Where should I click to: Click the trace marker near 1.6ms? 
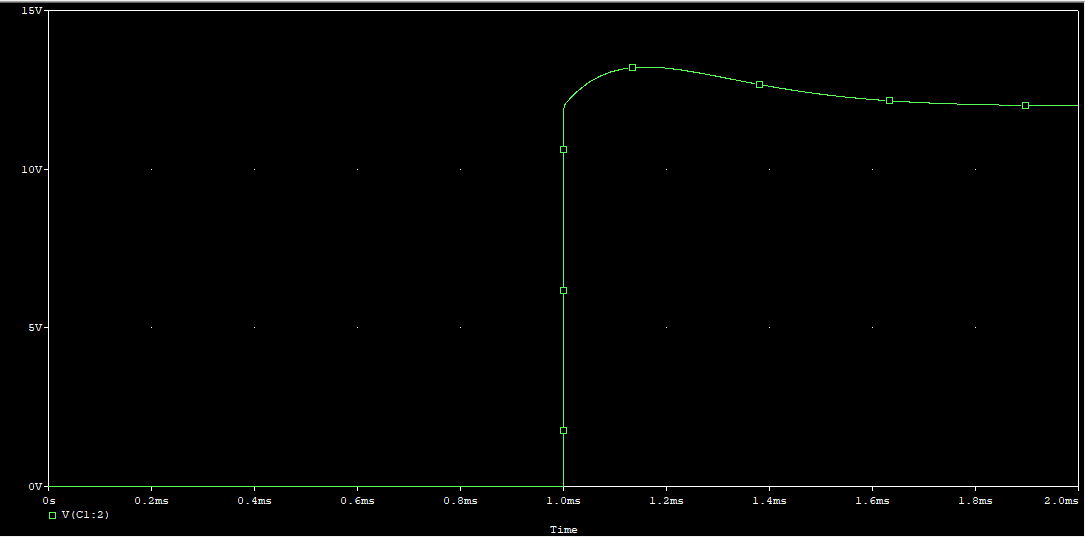pos(890,100)
